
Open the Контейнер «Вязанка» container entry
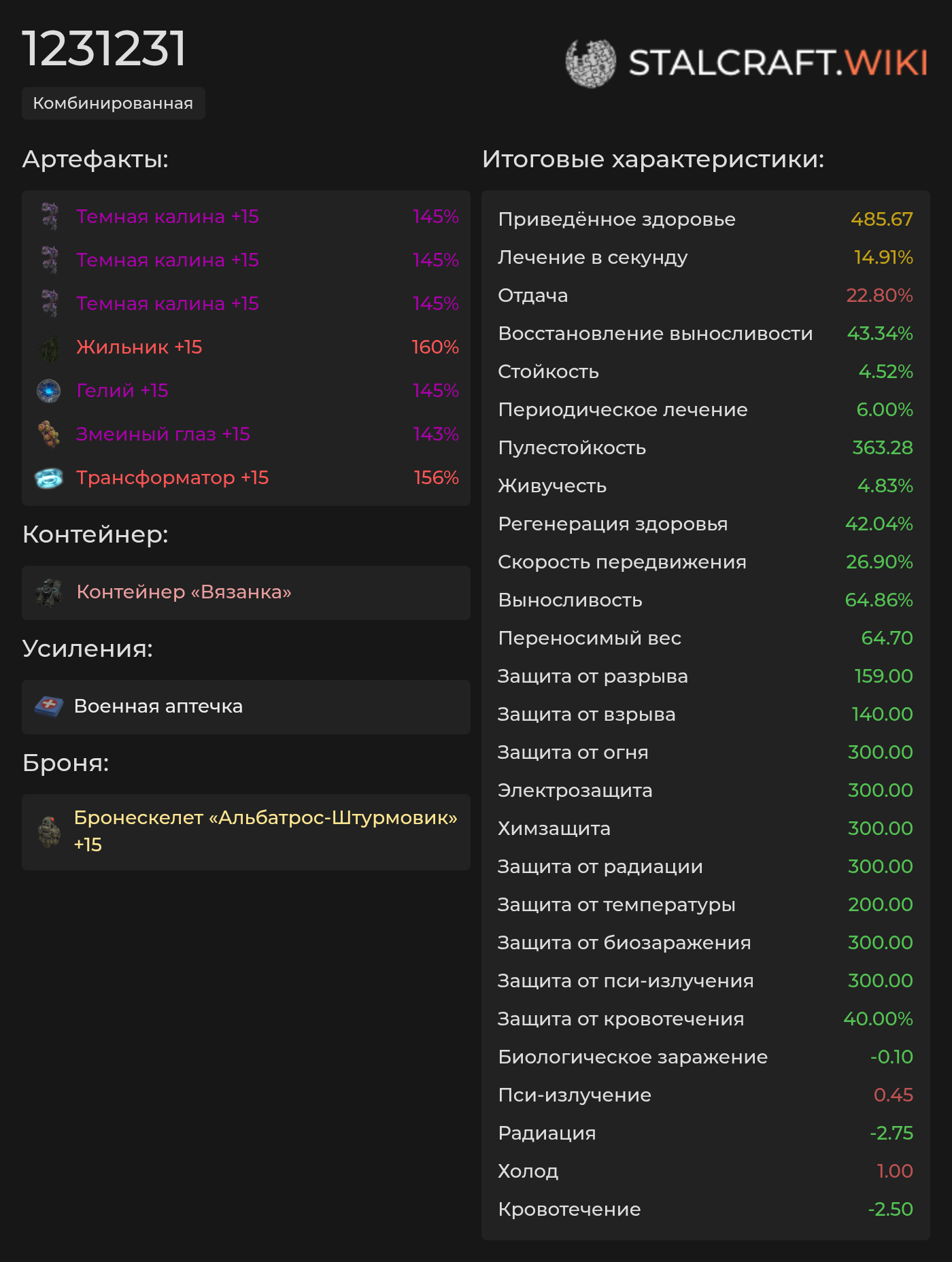click(x=184, y=592)
